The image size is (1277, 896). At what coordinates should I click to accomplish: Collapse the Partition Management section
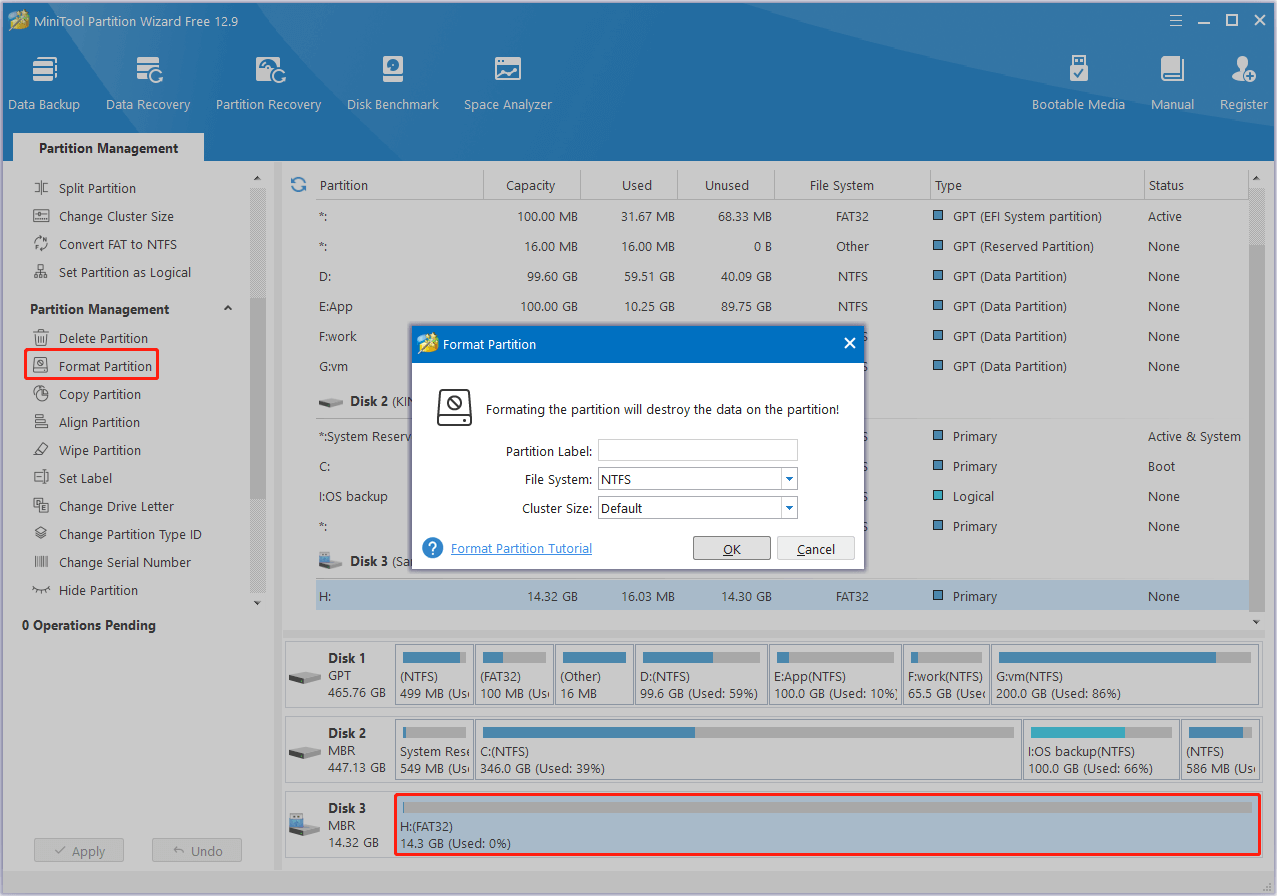(x=228, y=309)
